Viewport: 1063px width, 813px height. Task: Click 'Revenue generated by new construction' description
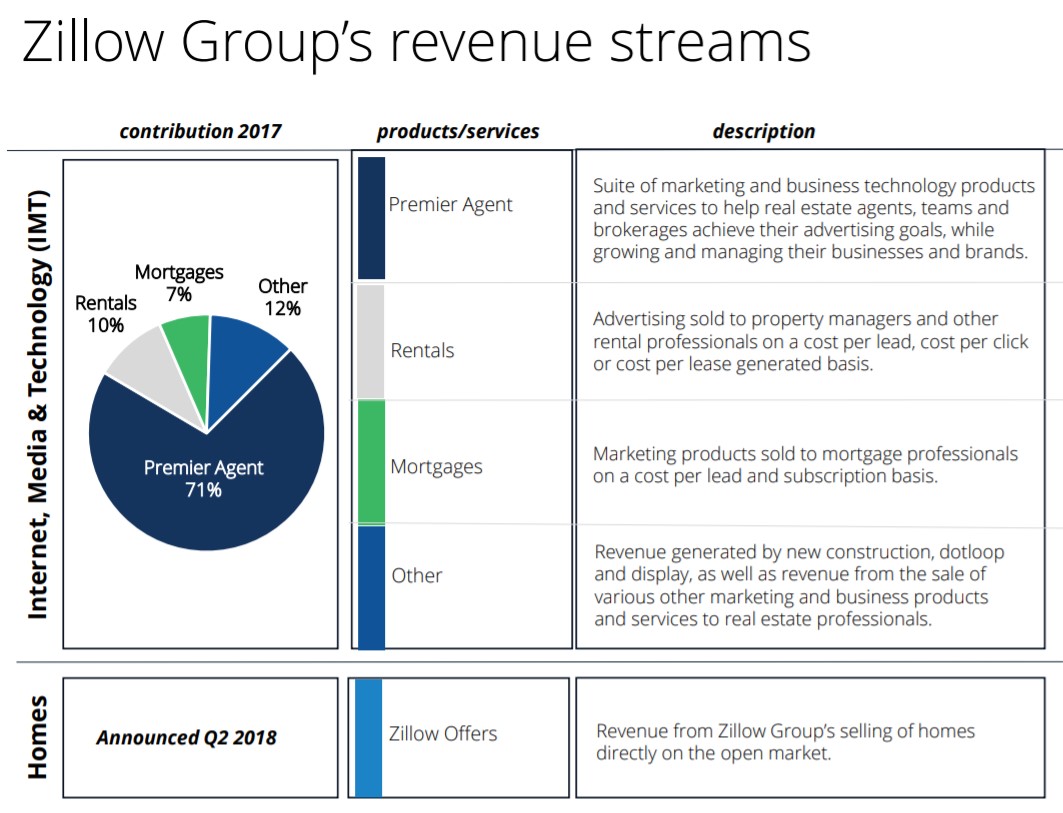[x=799, y=585]
